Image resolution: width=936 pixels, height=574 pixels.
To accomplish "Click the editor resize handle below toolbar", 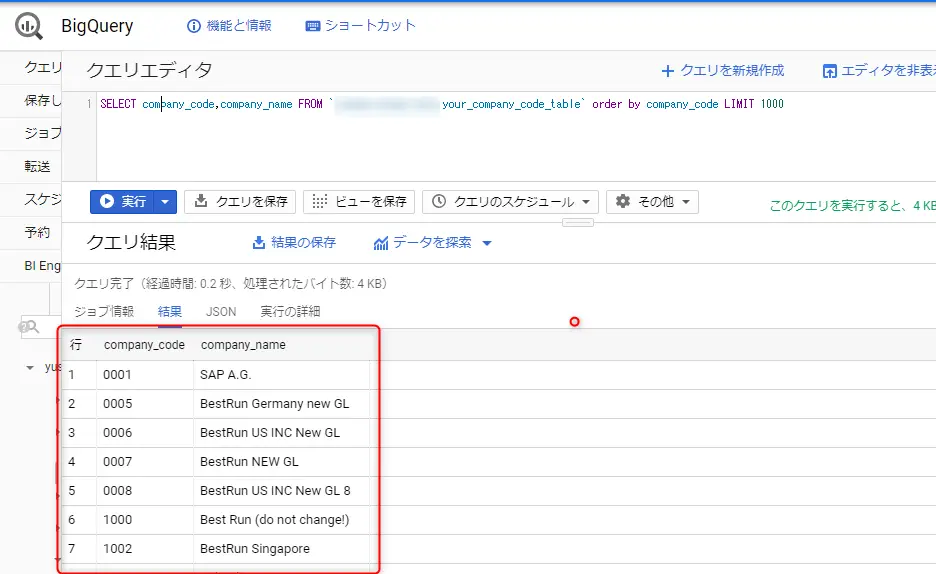I will (x=578, y=223).
